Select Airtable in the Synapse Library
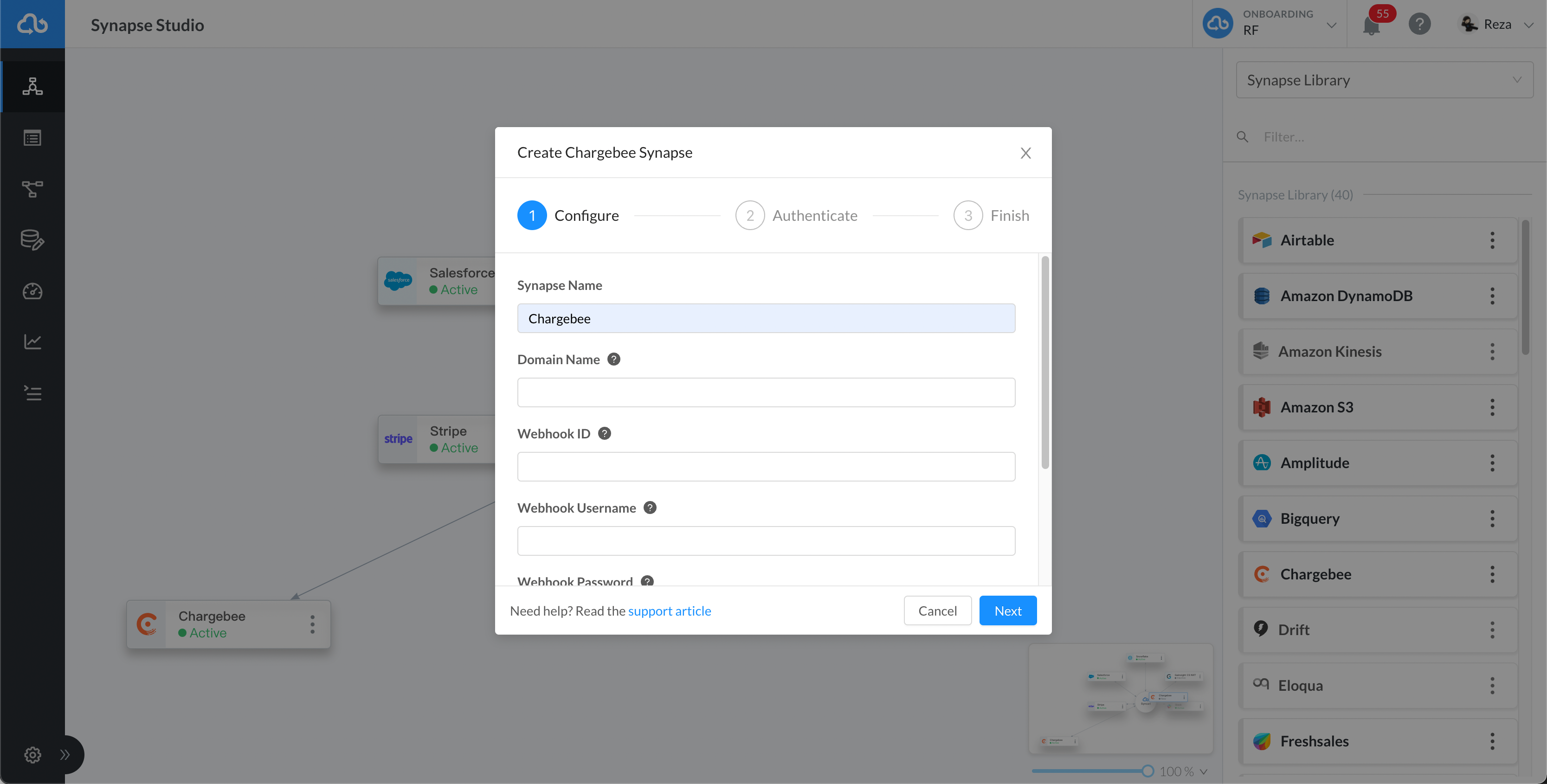Viewport: 1547px width, 784px height. pos(1378,240)
